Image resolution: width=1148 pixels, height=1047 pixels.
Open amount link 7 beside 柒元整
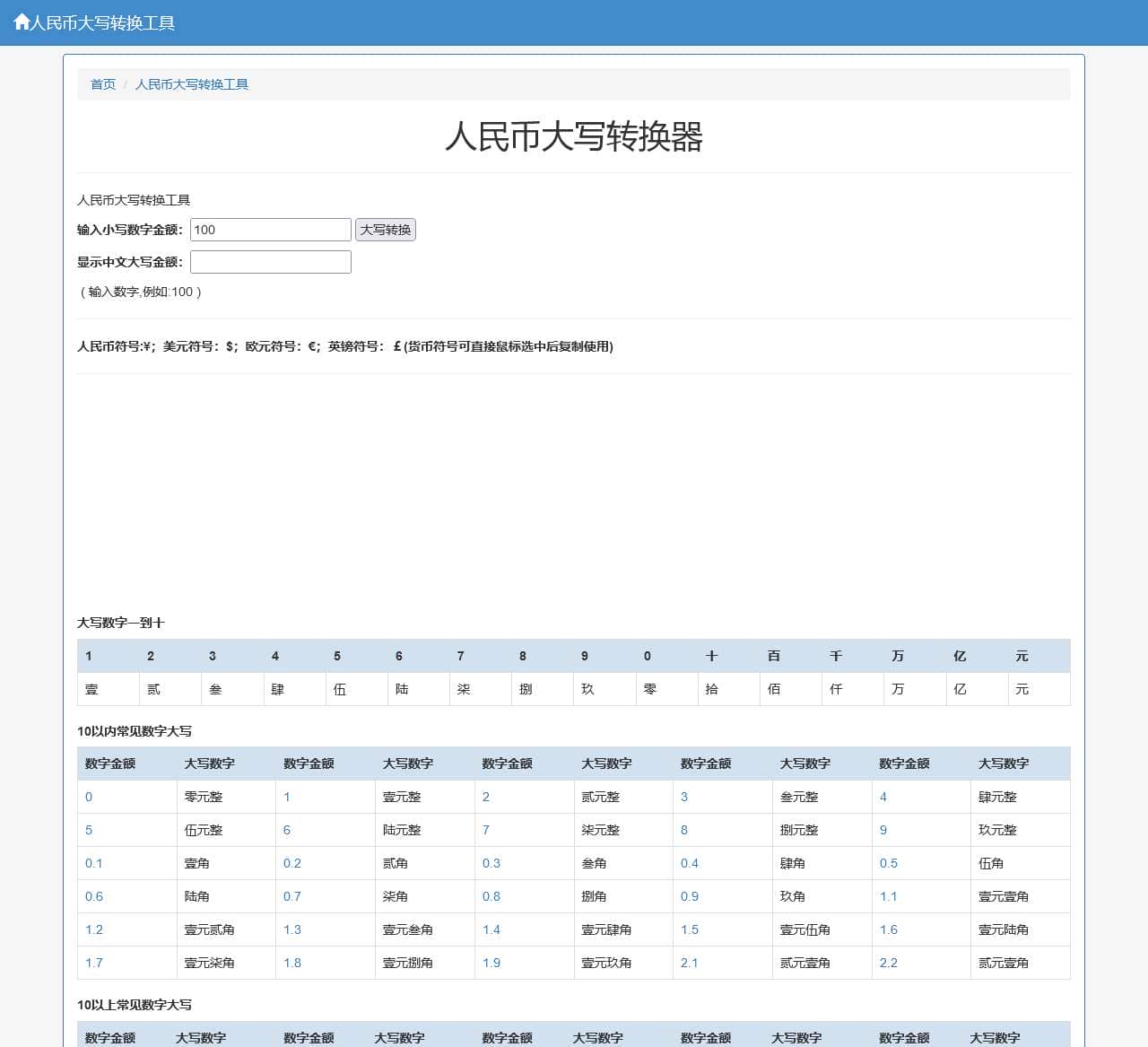pyautogui.click(x=486, y=830)
